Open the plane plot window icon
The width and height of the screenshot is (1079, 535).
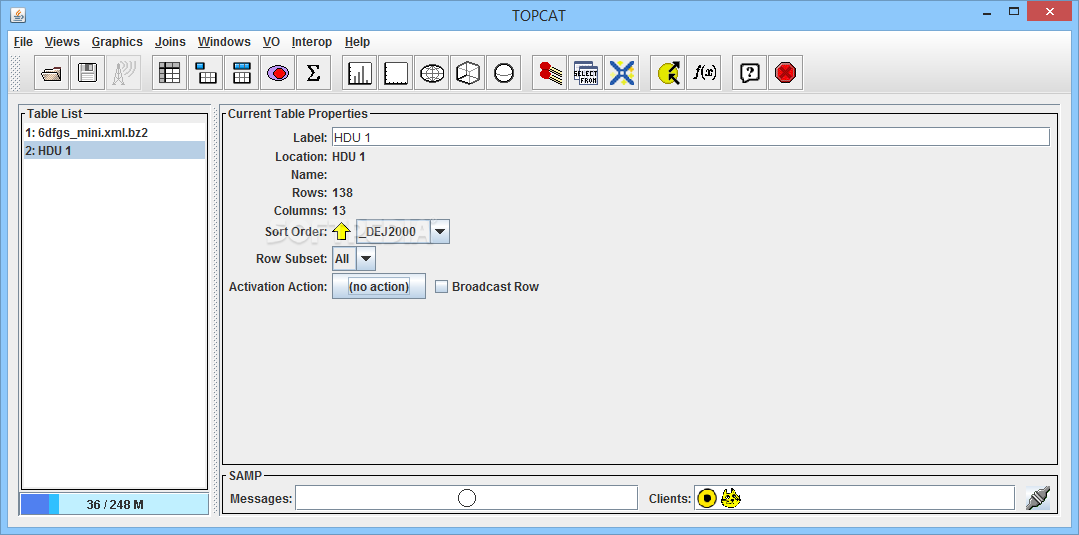click(396, 73)
